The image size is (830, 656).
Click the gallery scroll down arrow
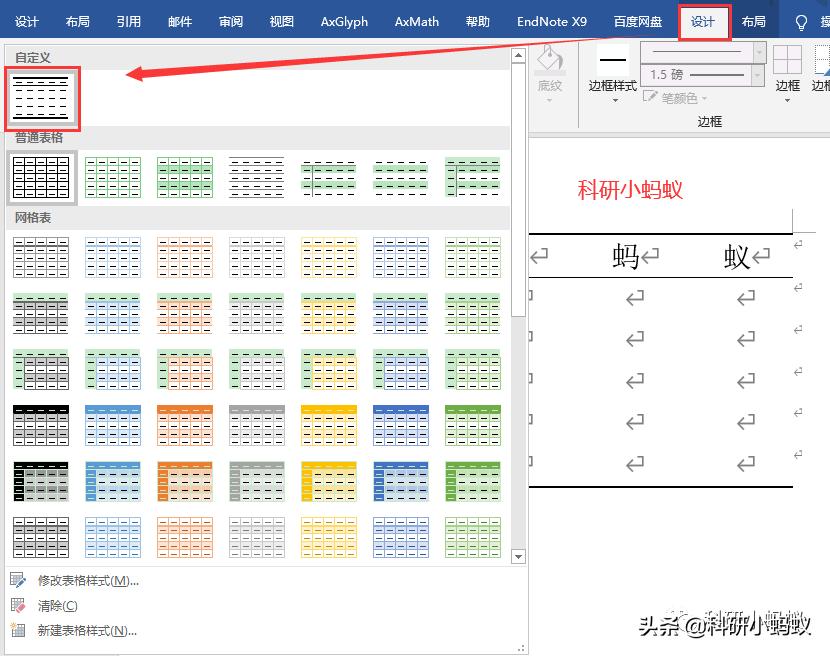click(x=519, y=557)
